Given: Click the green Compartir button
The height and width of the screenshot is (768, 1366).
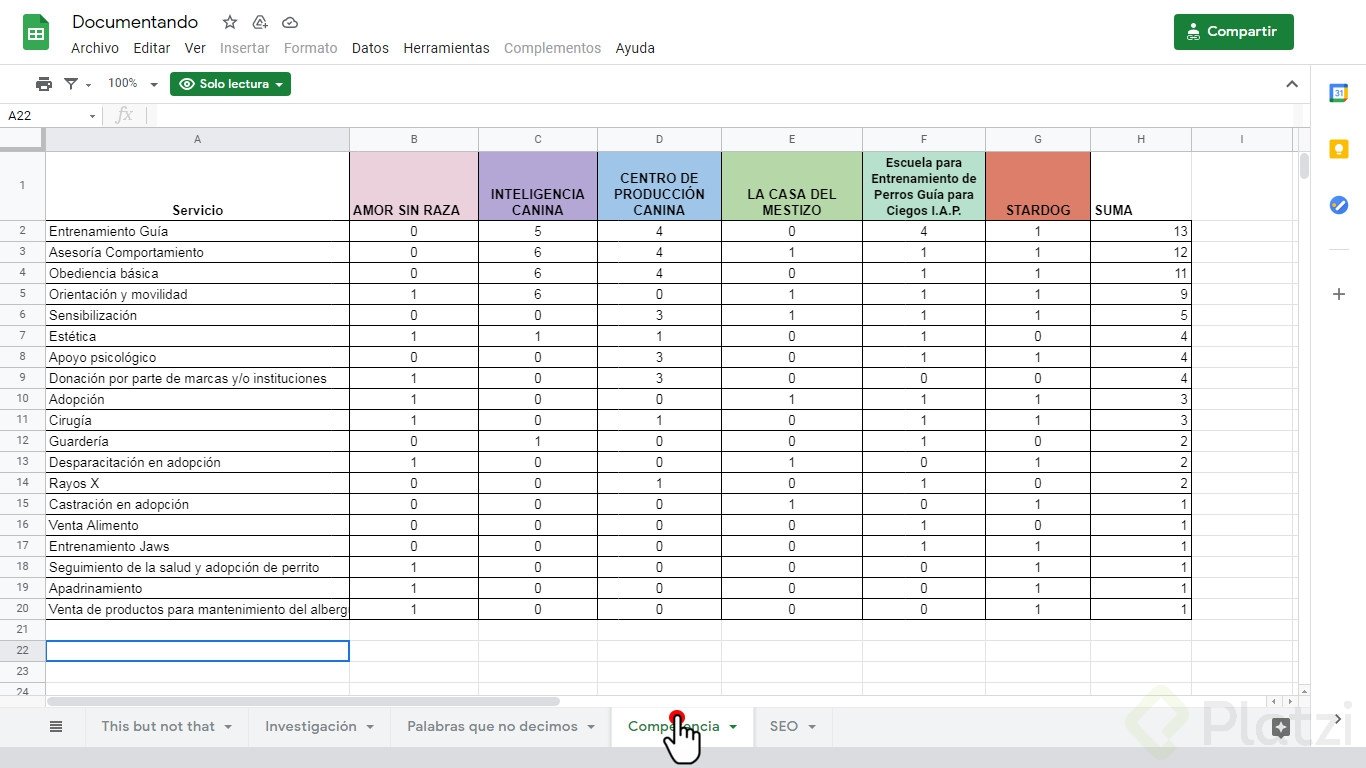Looking at the screenshot, I should [x=1234, y=31].
